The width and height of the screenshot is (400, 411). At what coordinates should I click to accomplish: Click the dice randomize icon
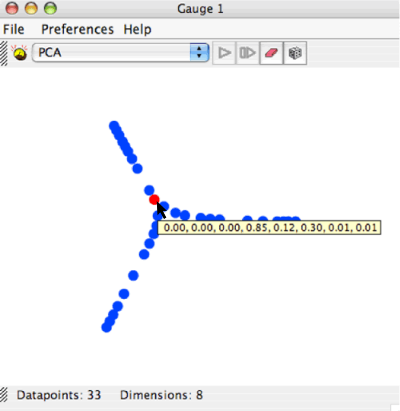pyautogui.click(x=295, y=53)
